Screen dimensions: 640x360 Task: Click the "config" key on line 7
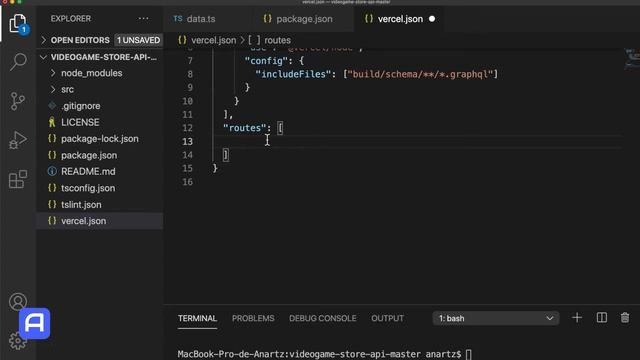click(x=266, y=60)
